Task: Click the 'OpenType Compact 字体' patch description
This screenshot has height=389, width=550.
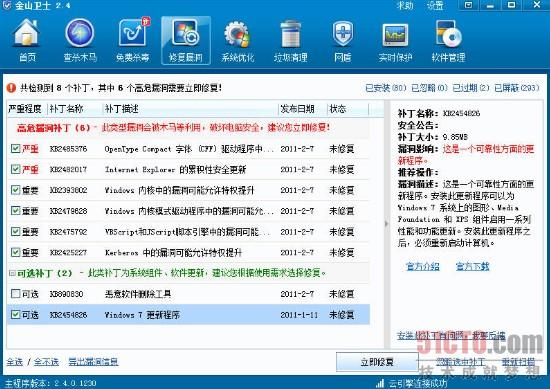Action: 189,149
